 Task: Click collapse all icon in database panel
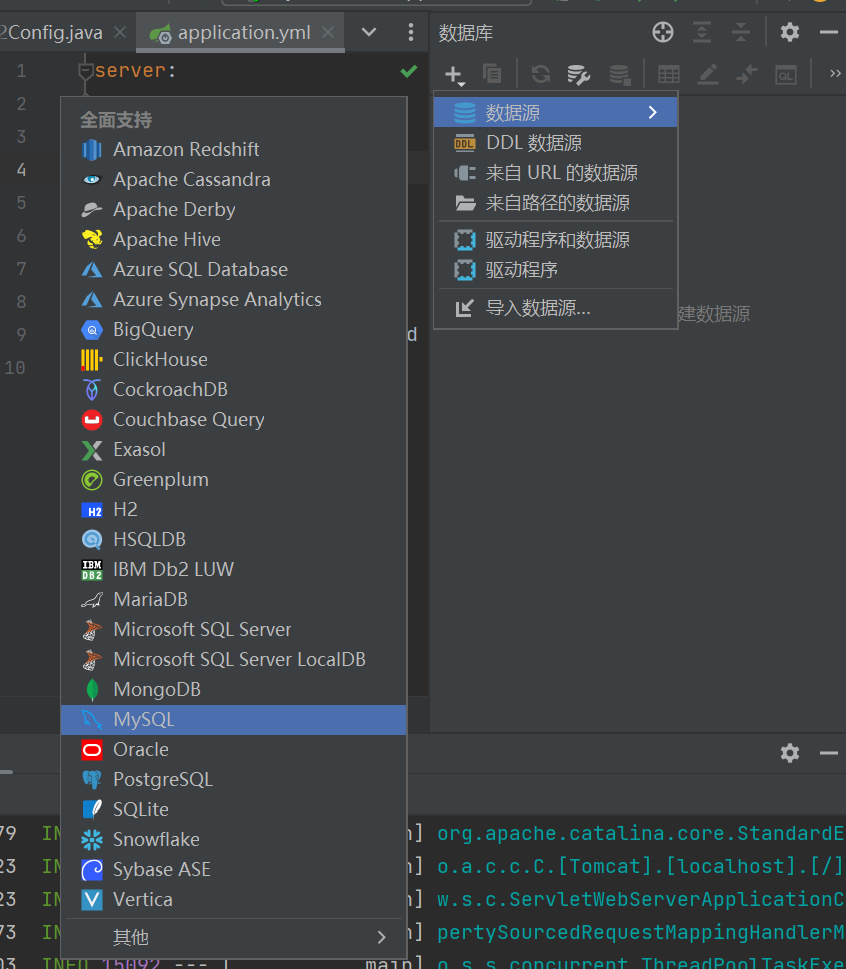[740, 32]
